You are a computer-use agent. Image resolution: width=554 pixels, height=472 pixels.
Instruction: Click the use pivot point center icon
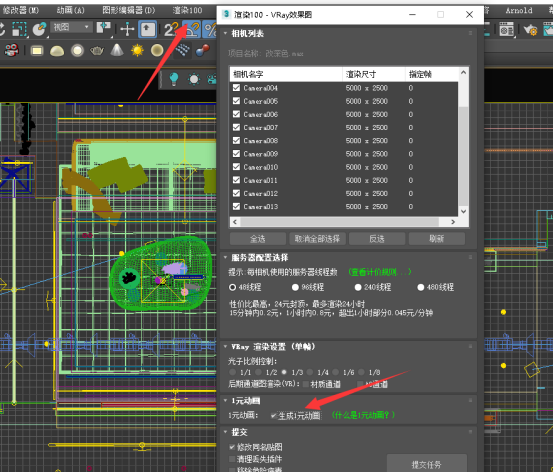point(104,29)
